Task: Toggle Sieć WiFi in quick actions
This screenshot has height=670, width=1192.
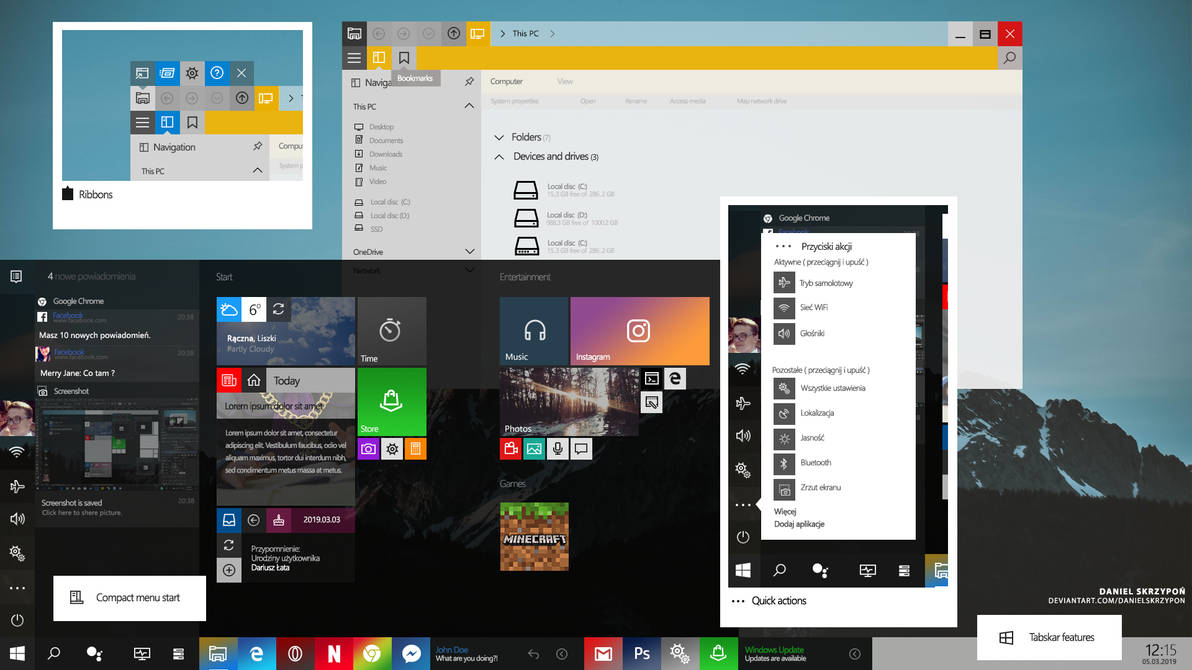Action: point(783,307)
